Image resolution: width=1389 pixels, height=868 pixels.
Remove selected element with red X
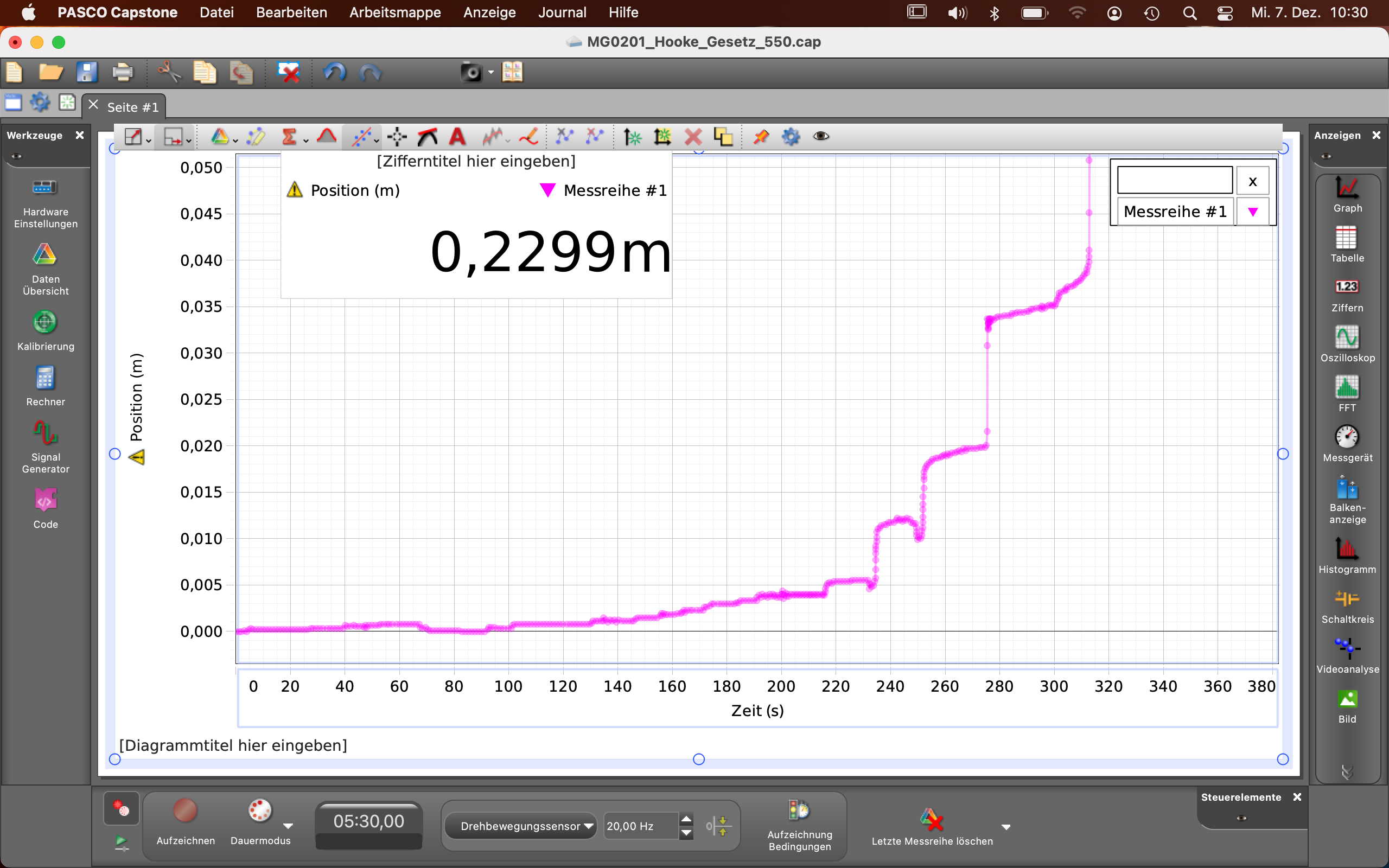click(693, 137)
